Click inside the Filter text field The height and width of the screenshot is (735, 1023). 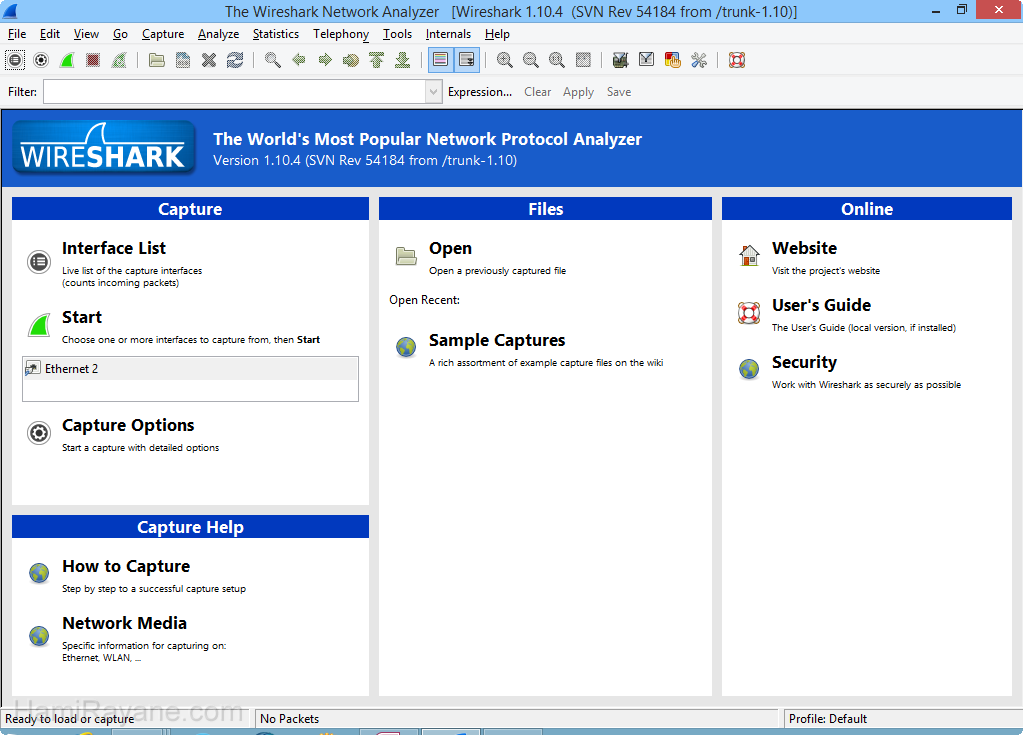click(235, 92)
